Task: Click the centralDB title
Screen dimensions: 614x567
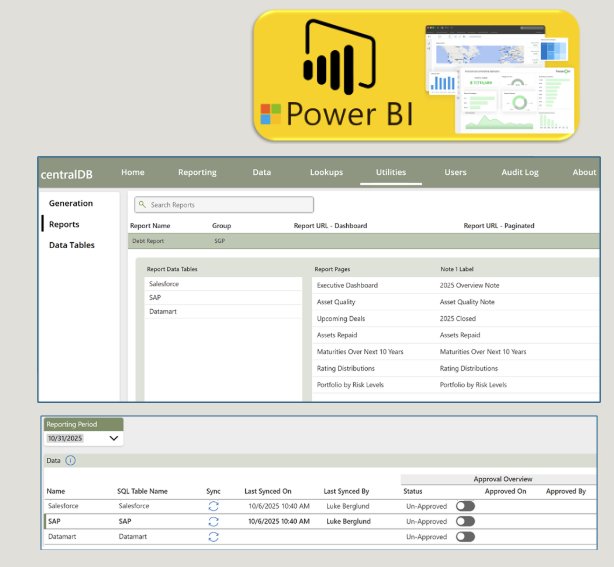Action: point(67,174)
